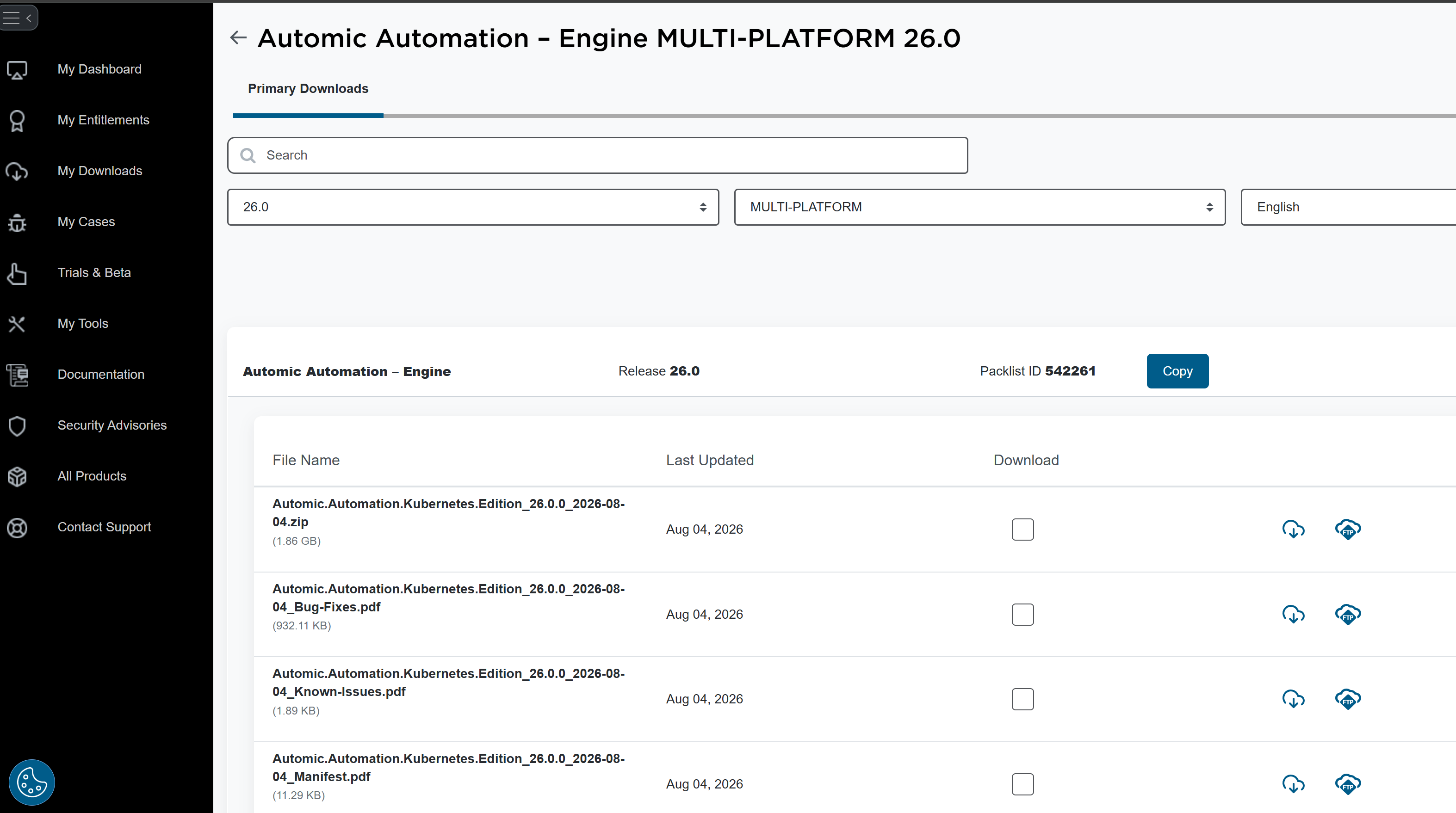
Task: Download the Known-Issues.pdf via HTTPS cloud icon
Action: point(1293,699)
